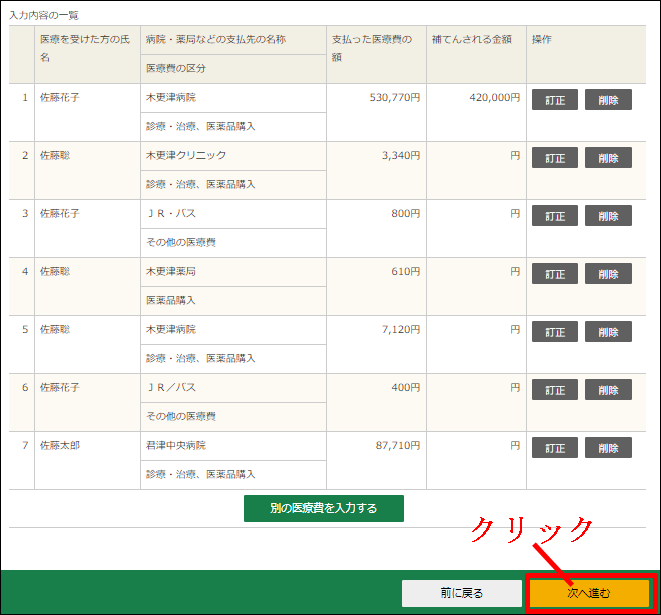Click 訂正 for row 5 木更津病院 7,120円
The image size is (661, 615).
(x=554, y=332)
